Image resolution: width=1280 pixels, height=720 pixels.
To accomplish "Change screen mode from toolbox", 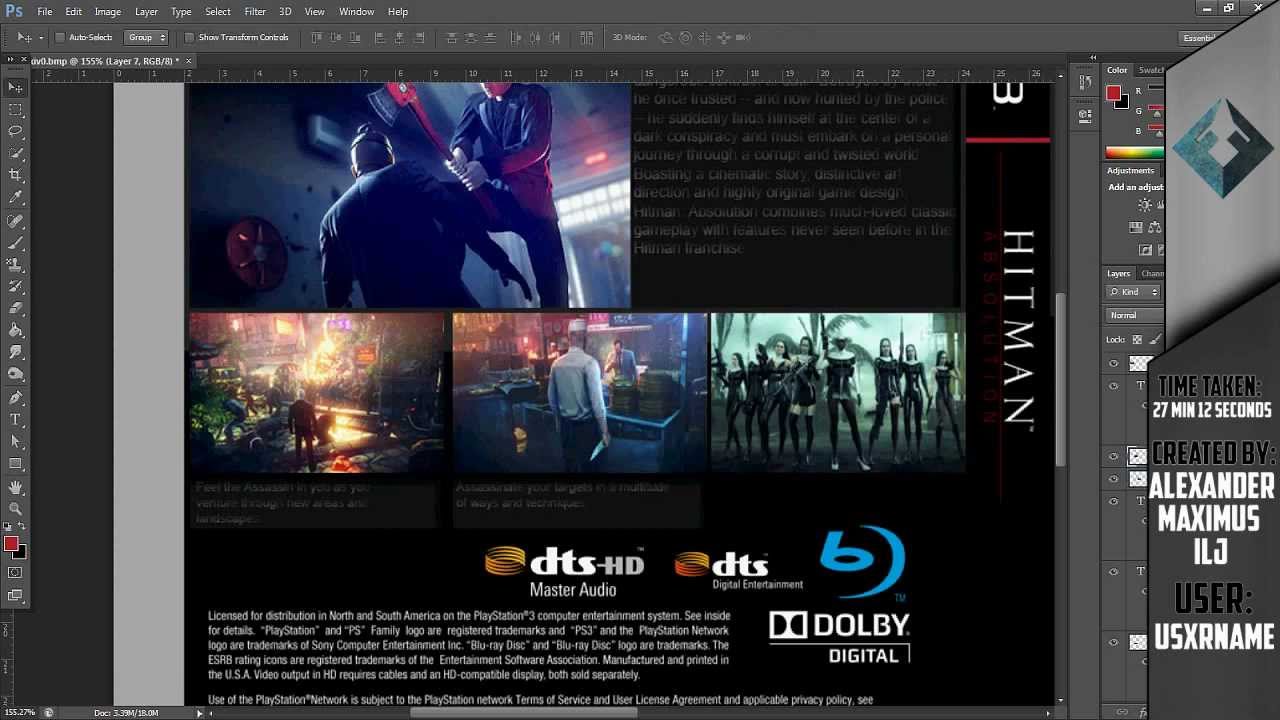I will (16, 596).
